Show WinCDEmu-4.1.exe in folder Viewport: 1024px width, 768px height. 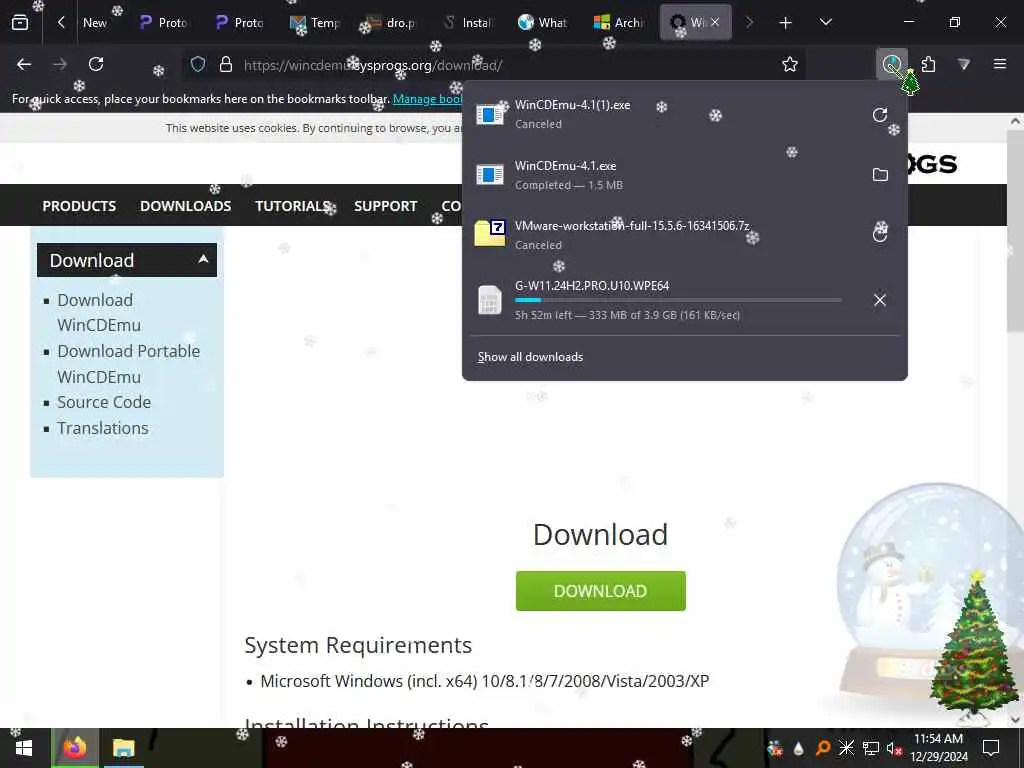(880, 175)
